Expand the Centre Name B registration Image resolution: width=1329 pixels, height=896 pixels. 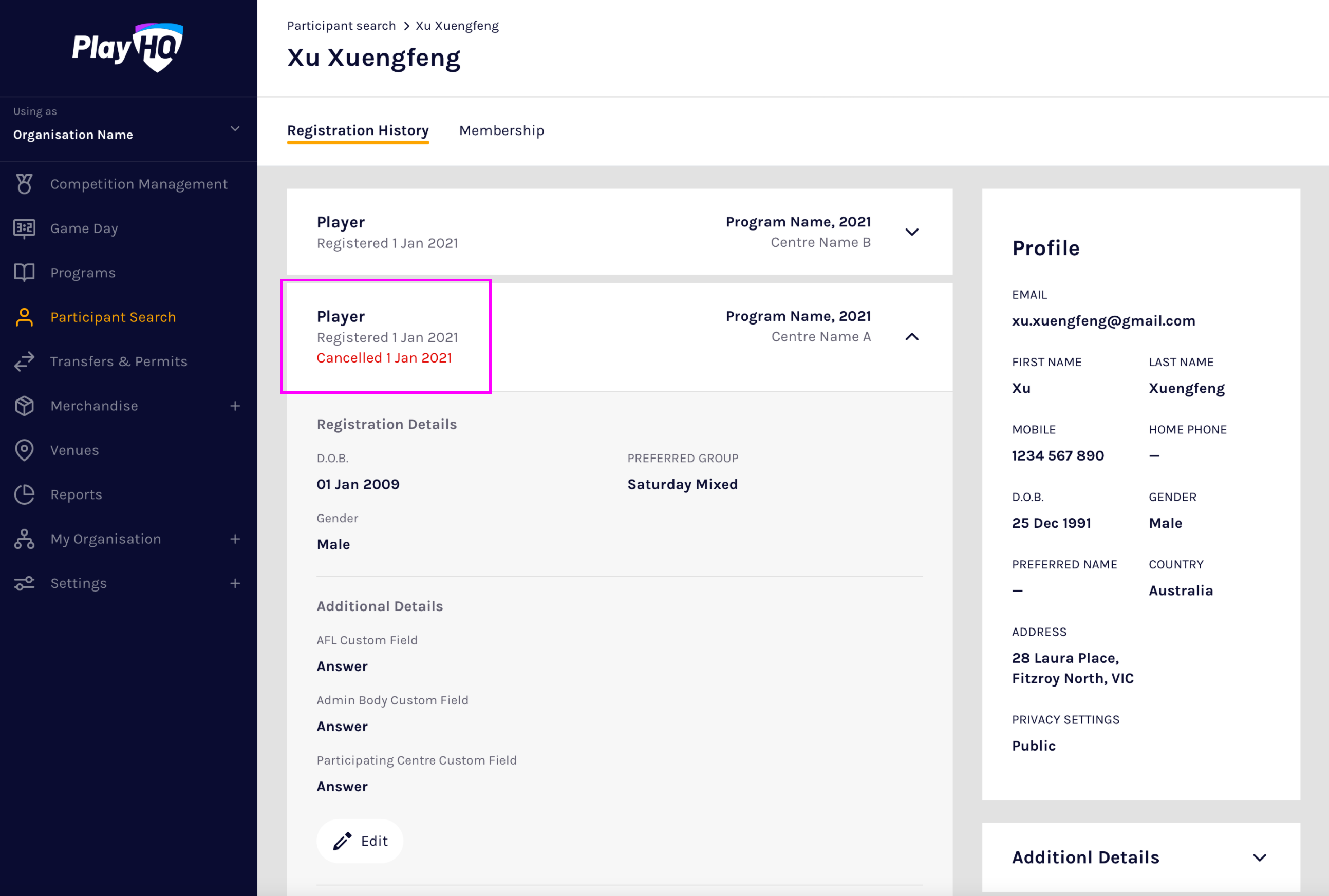click(x=912, y=232)
